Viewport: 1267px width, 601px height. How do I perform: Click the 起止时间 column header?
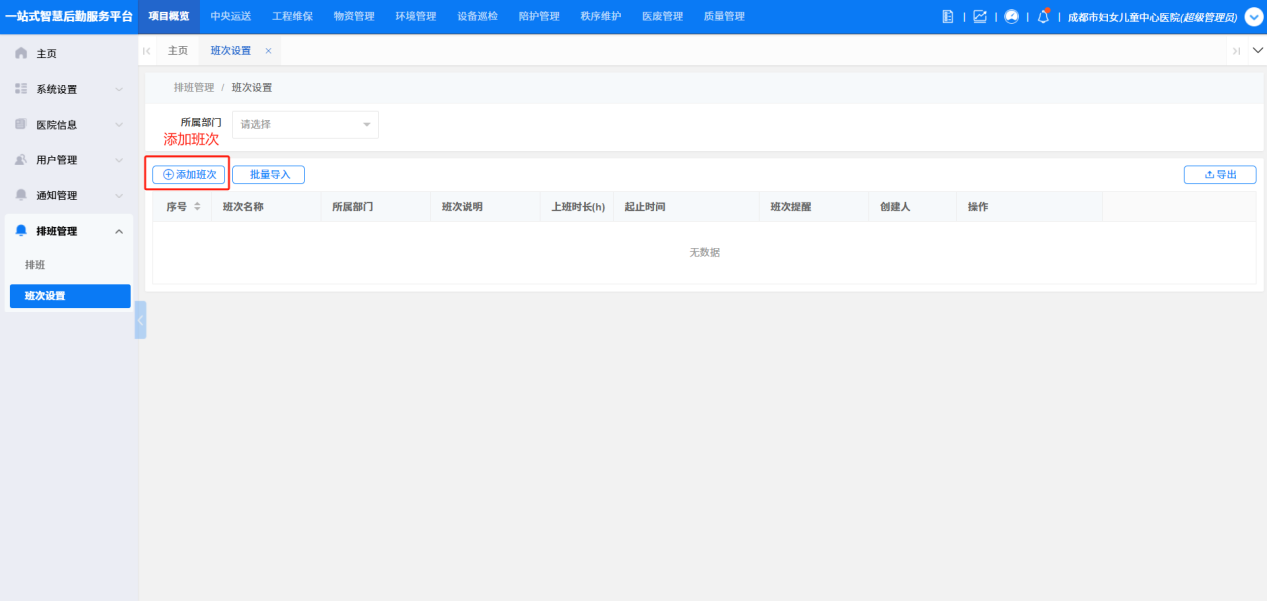click(x=644, y=207)
